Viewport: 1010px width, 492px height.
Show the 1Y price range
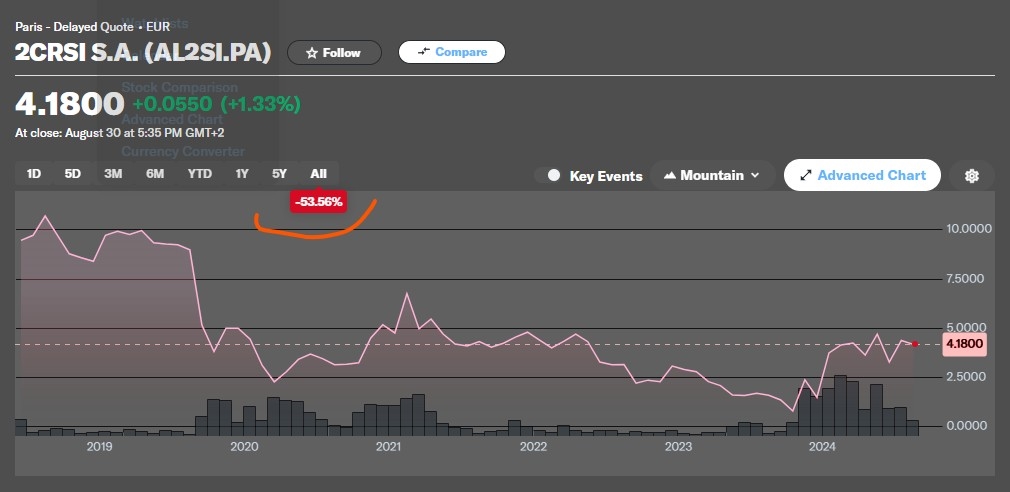pos(242,174)
